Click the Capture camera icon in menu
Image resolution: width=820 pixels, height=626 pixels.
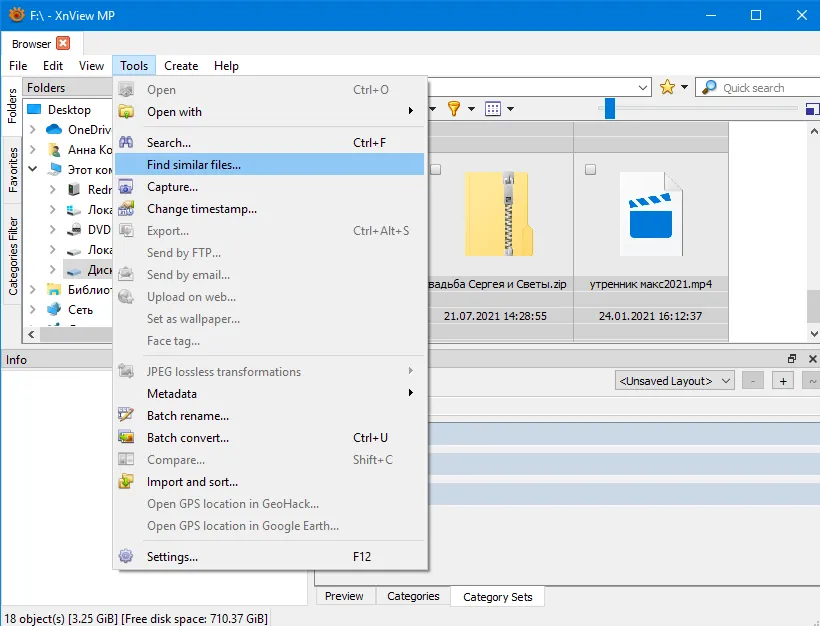click(x=126, y=187)
